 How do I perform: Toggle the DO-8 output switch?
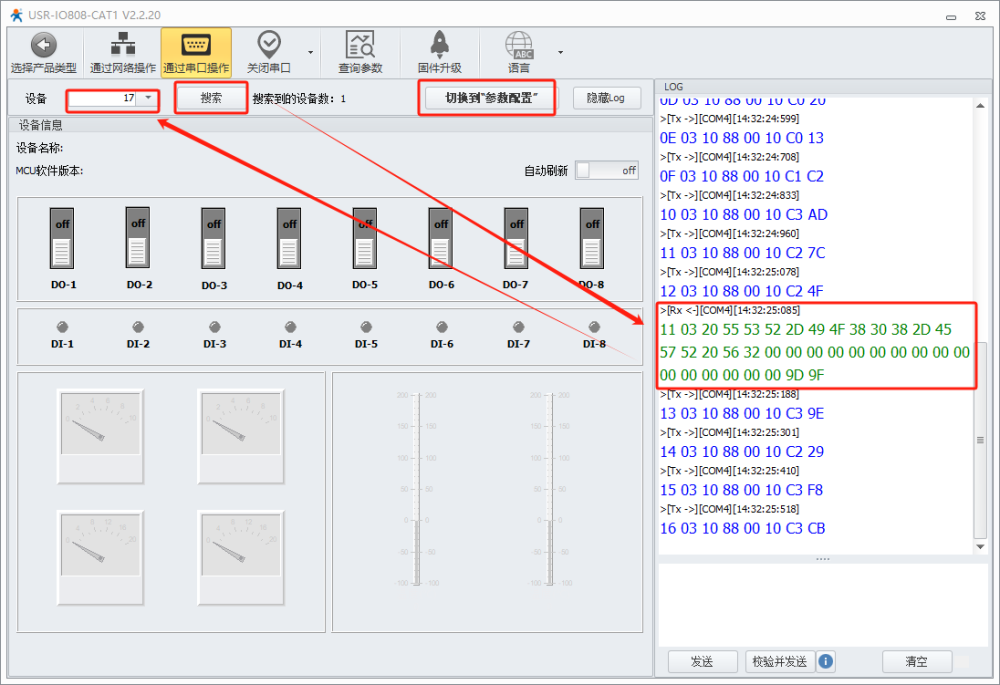[592, 238]
